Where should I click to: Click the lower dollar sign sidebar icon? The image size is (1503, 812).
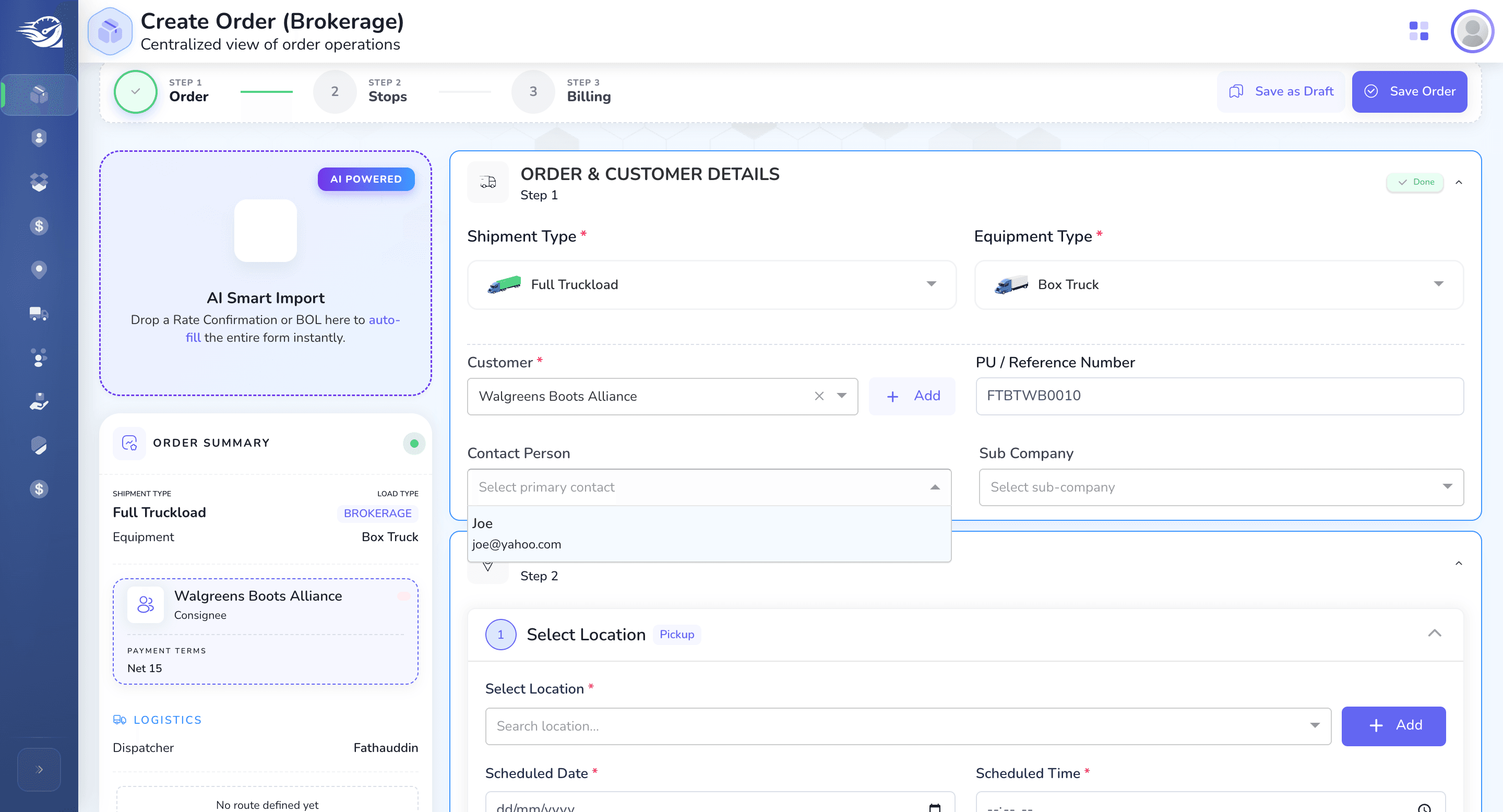tap(39, 489)
